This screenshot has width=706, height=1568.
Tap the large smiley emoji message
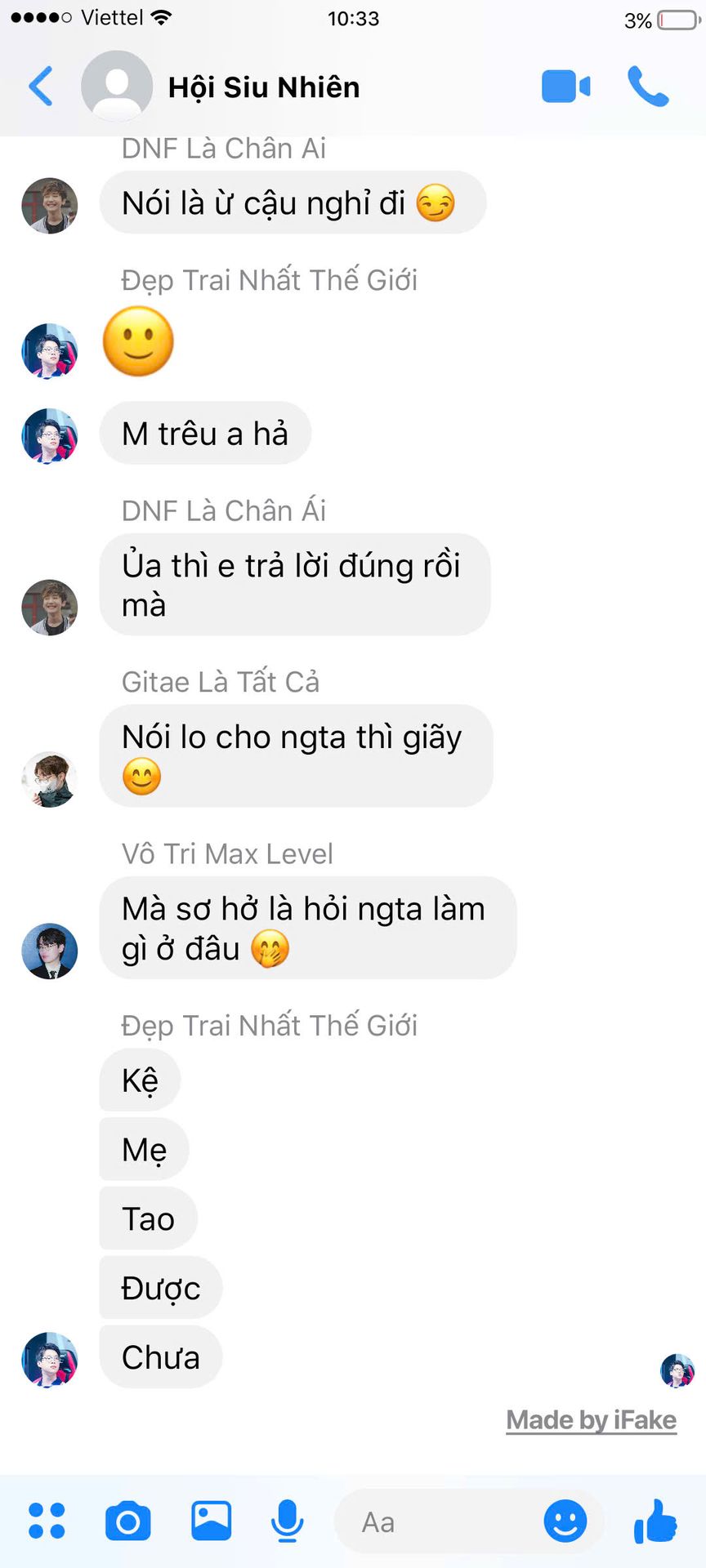coord(138,341)
